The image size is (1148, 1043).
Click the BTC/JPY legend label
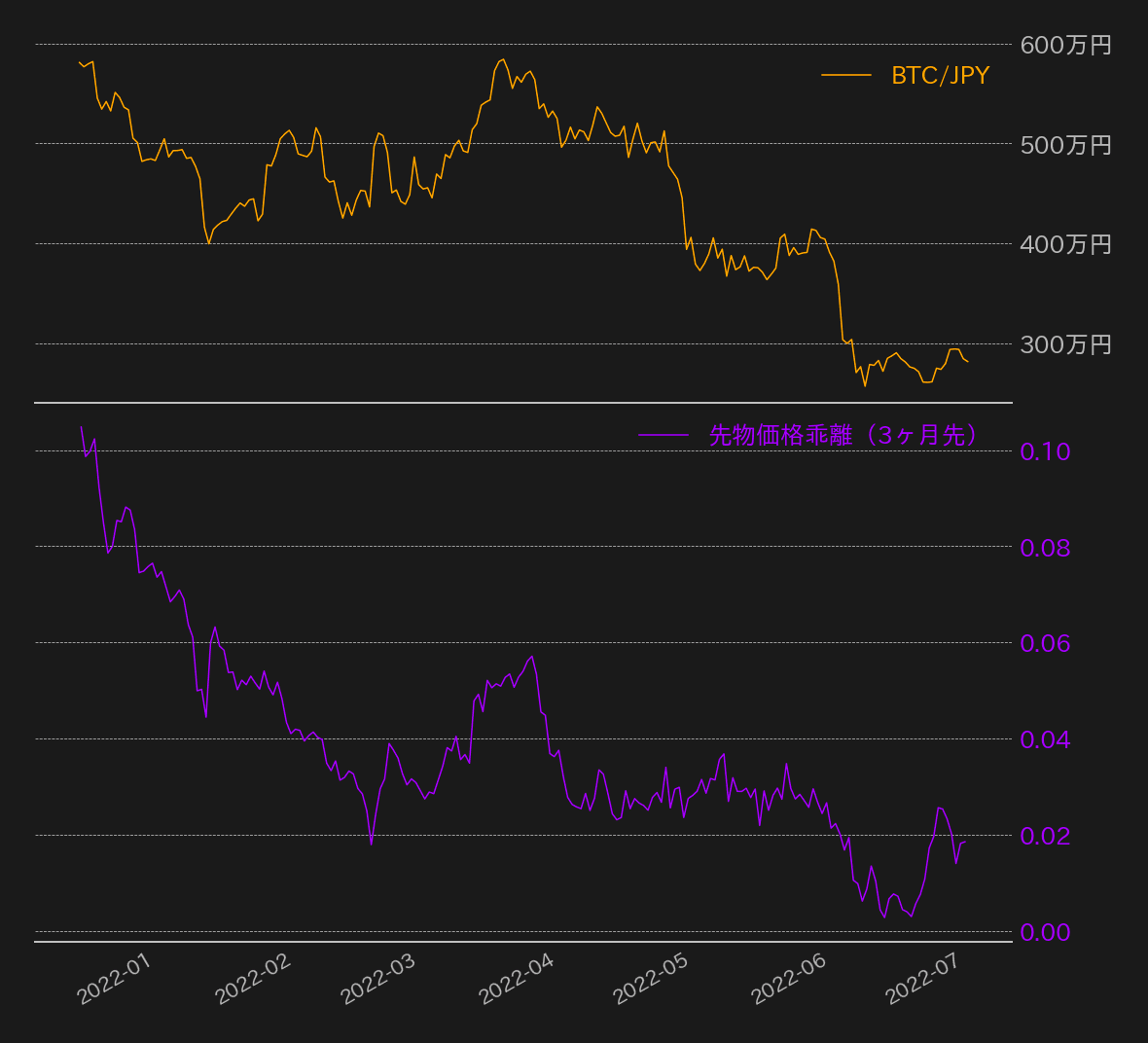[940, 76]
